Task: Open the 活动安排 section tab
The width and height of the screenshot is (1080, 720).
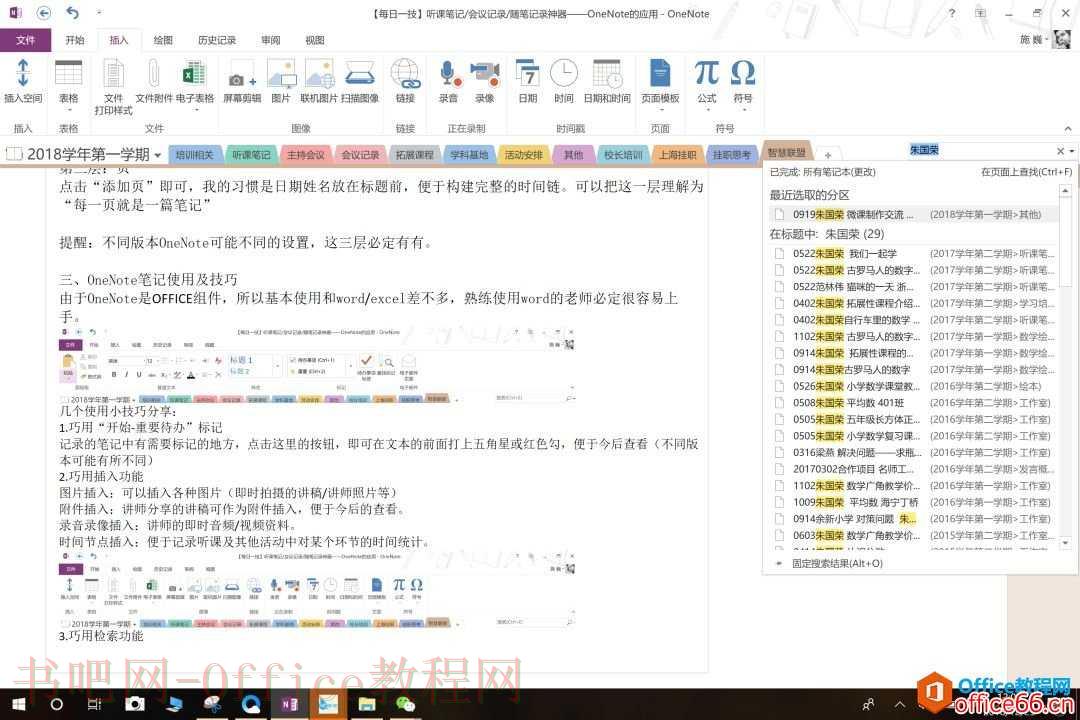Action: [523, 155]
